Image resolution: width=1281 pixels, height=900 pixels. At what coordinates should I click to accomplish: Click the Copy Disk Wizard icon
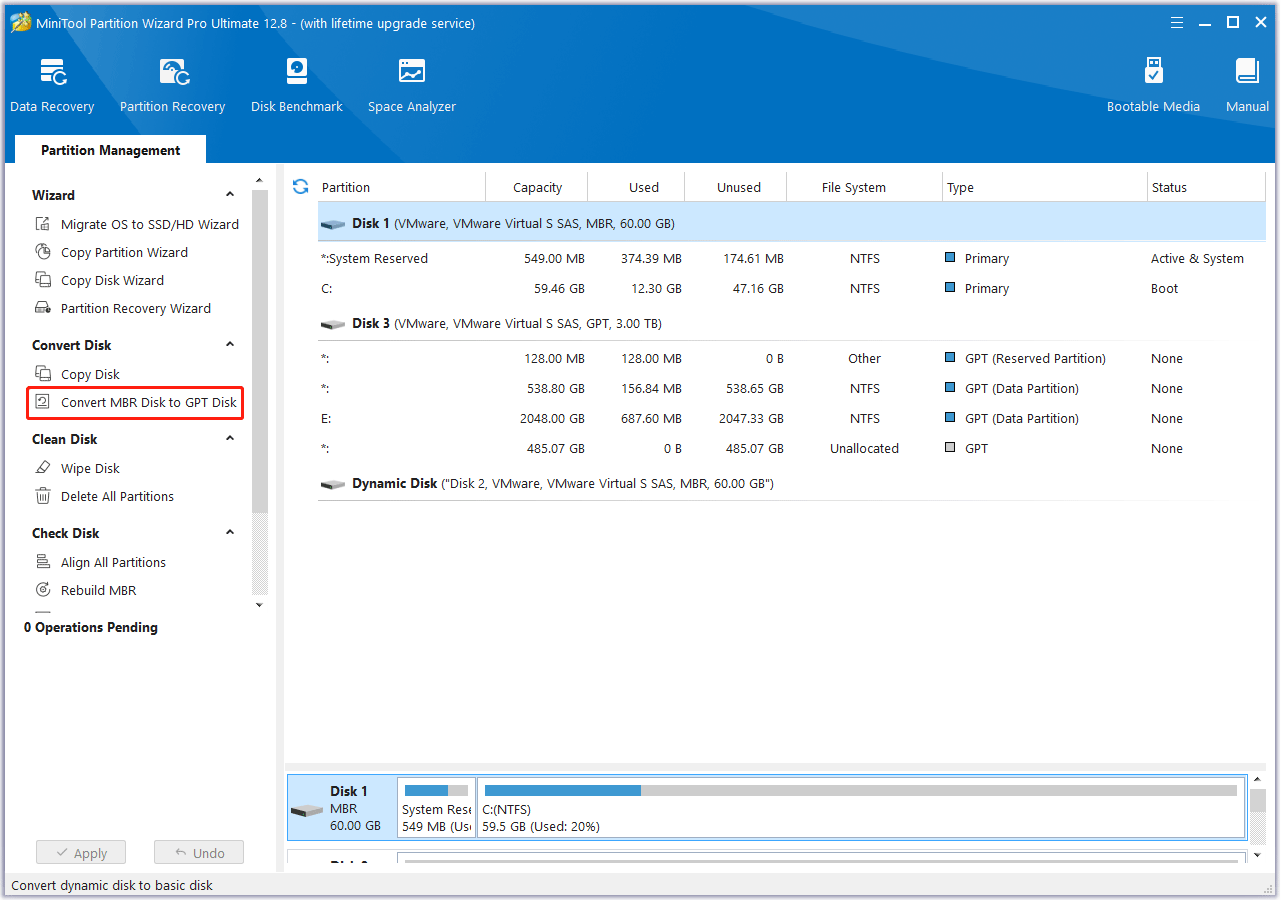[x=43, y=280]
